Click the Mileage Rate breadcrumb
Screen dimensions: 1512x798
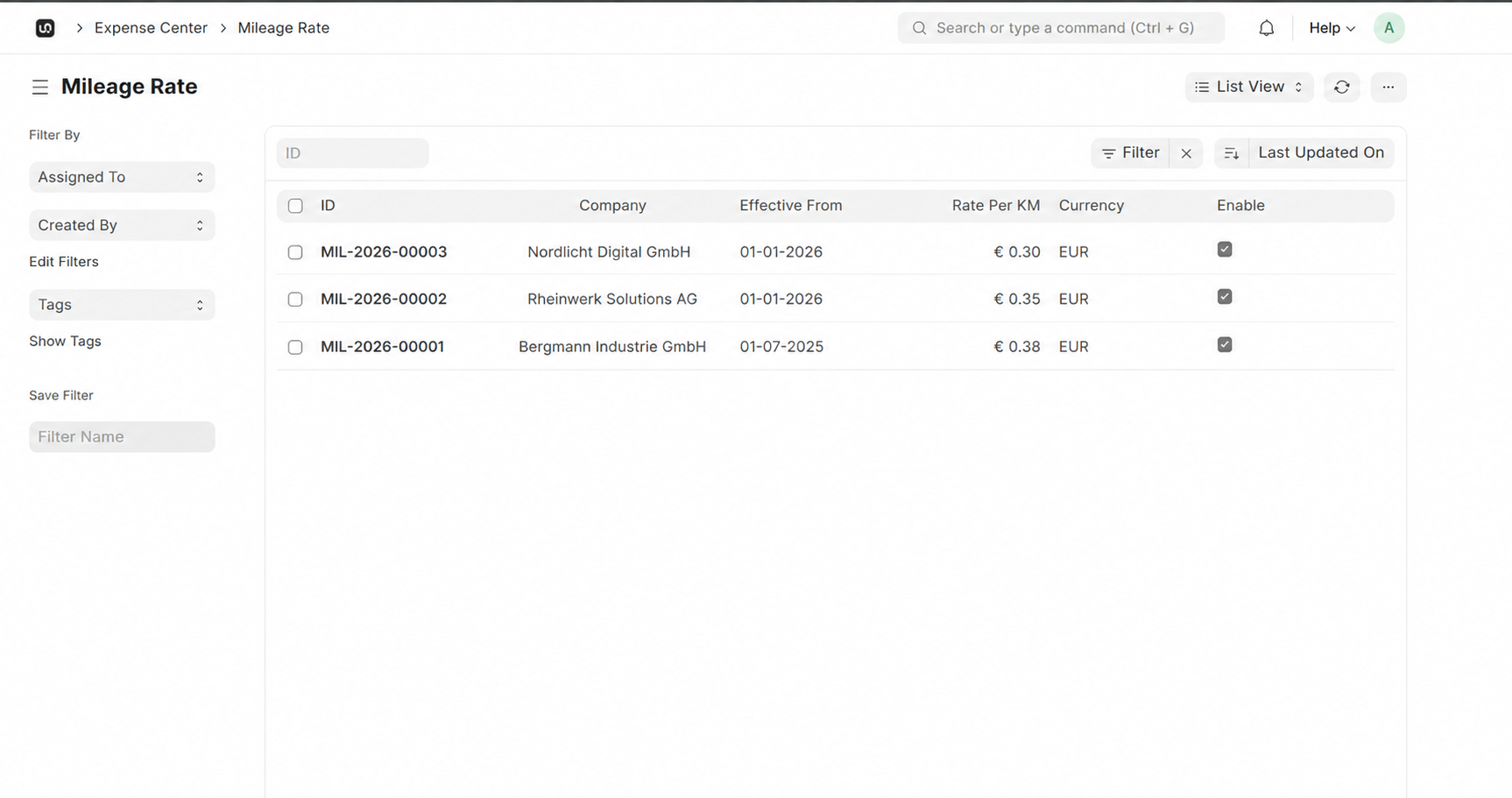point(284,28)
